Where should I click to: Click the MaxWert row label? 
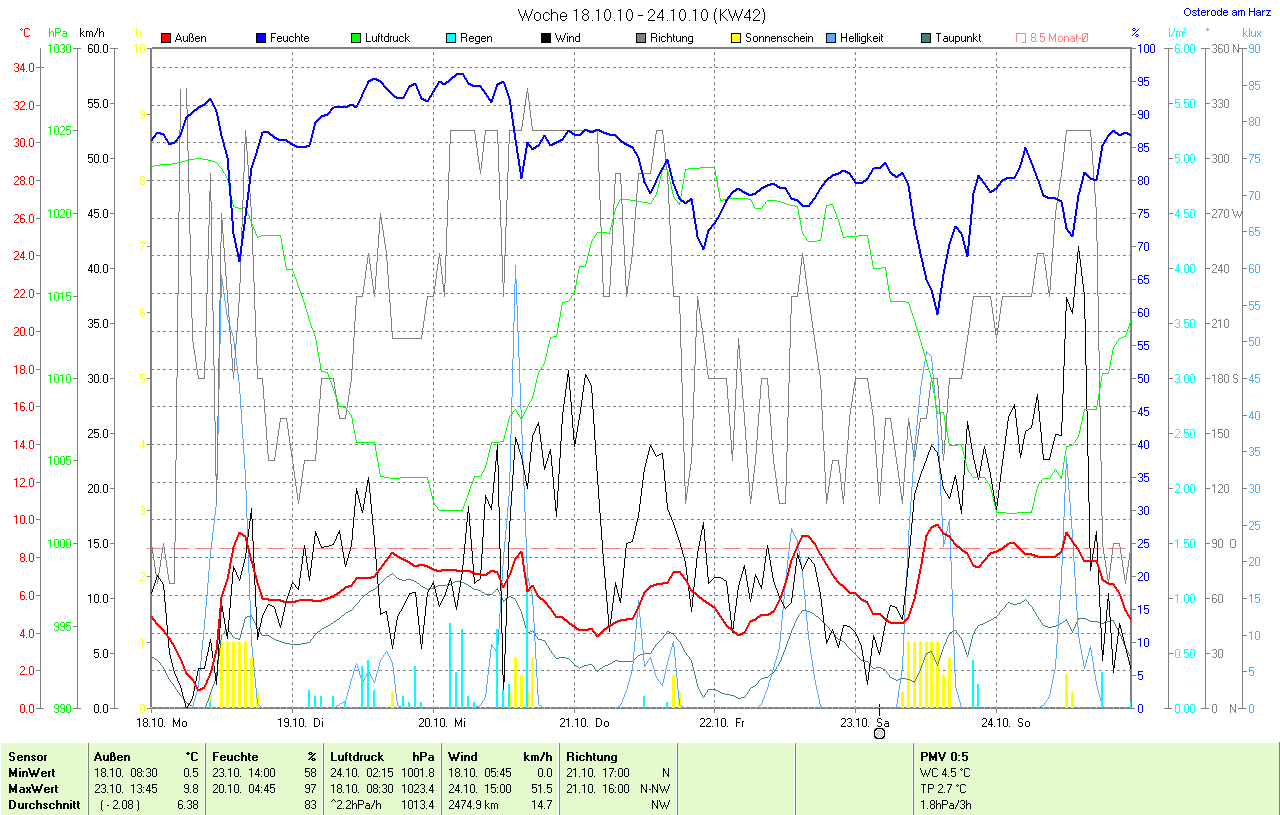click(31, 788)
